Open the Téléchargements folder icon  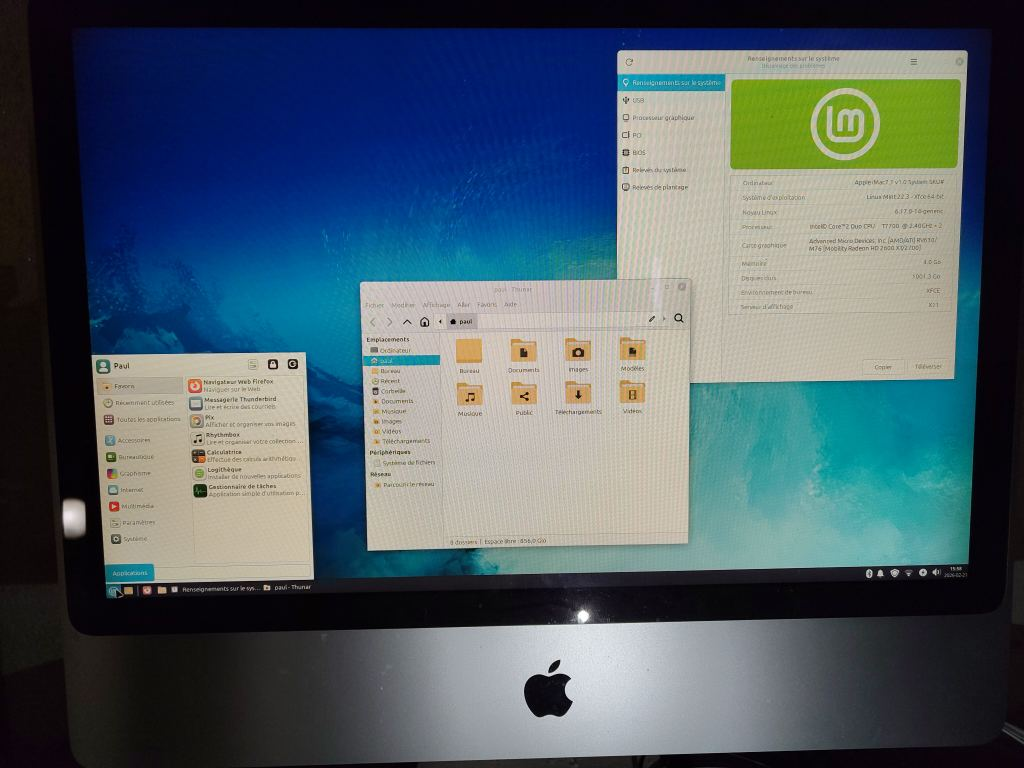[x=578, y=396]
